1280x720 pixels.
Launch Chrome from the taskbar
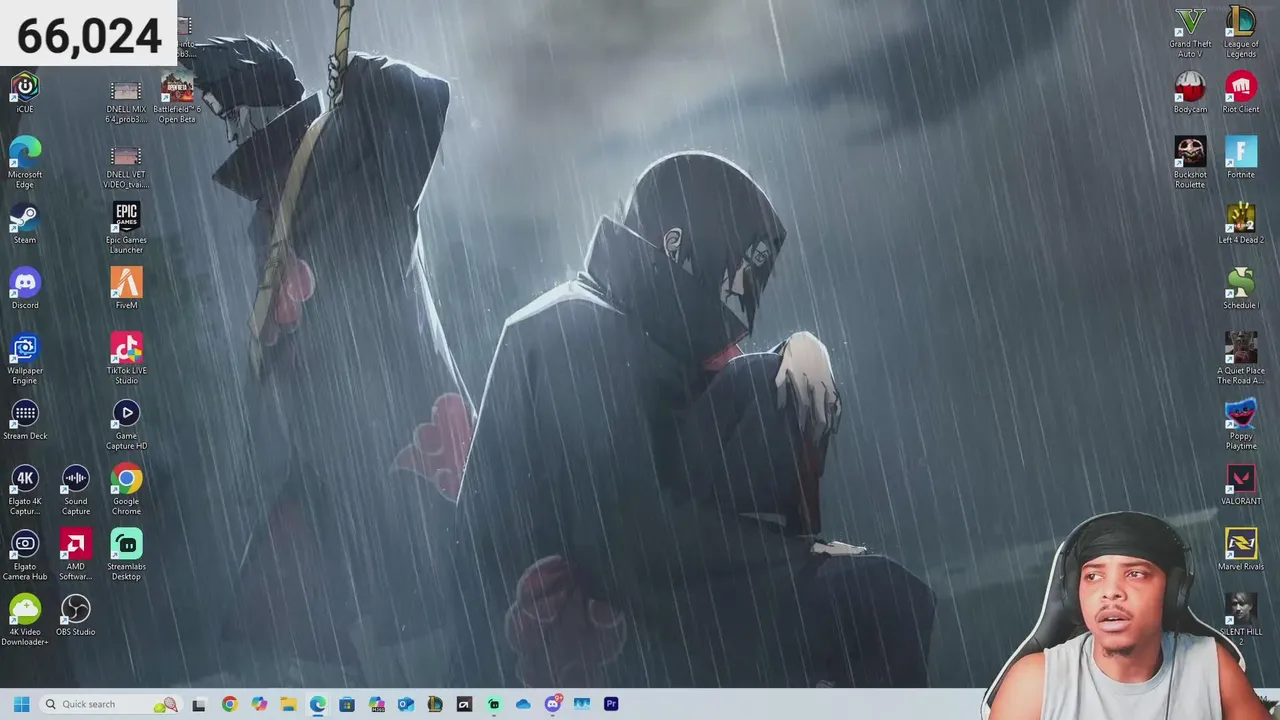pos(229,704)
